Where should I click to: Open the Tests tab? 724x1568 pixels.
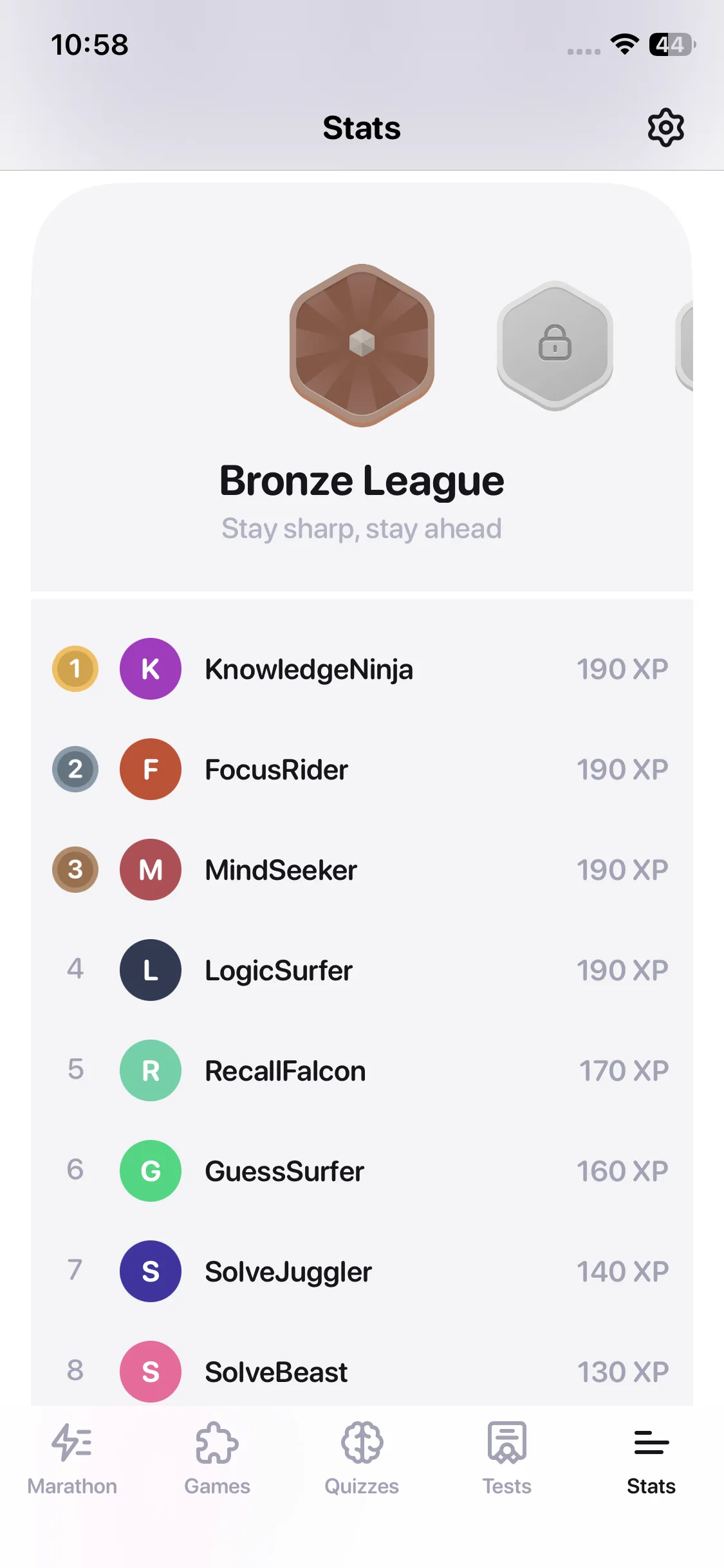(x=507, y=1459)
